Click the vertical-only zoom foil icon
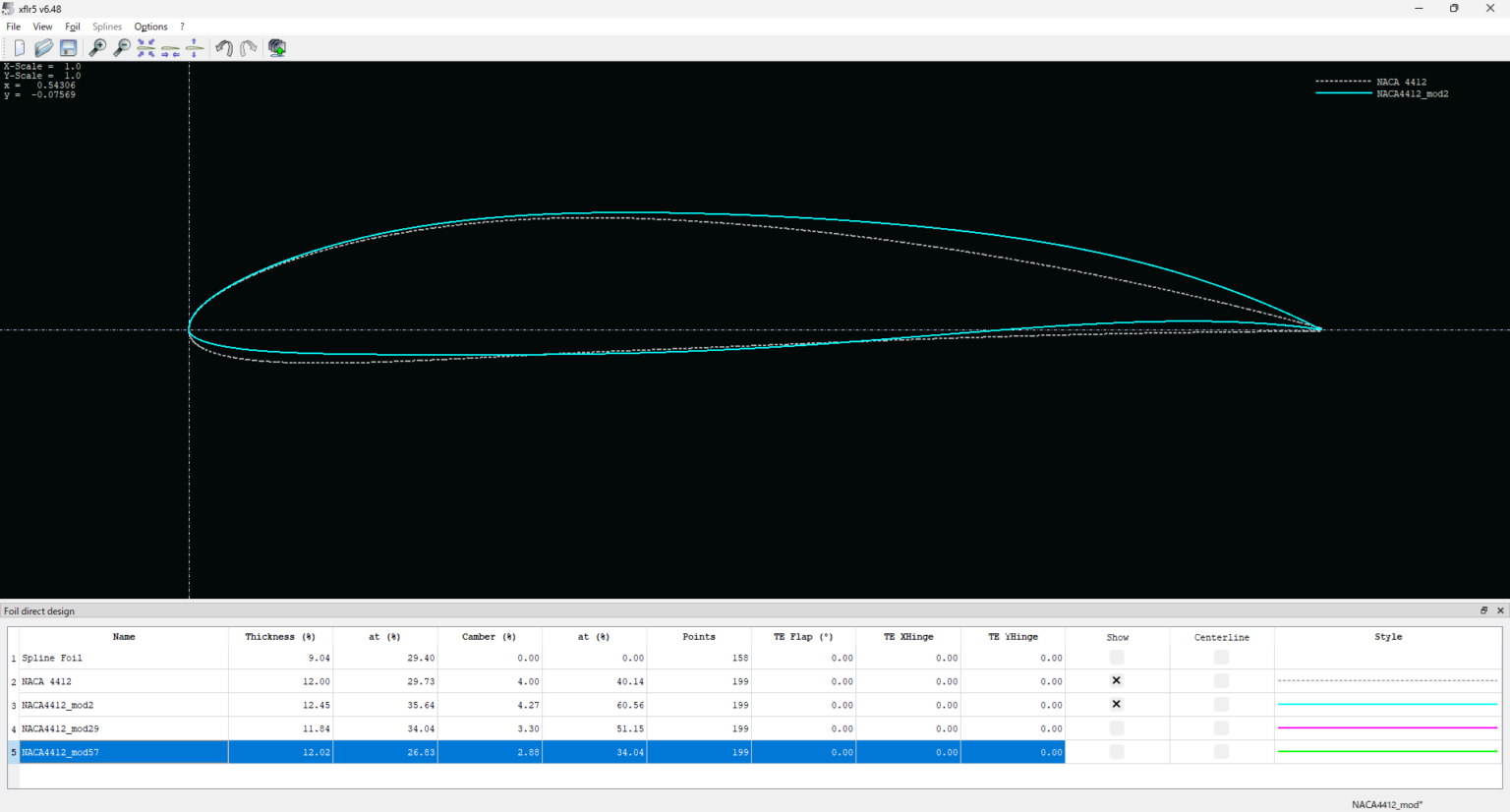This screenshot has width=1510, height=812. [195, 48]
